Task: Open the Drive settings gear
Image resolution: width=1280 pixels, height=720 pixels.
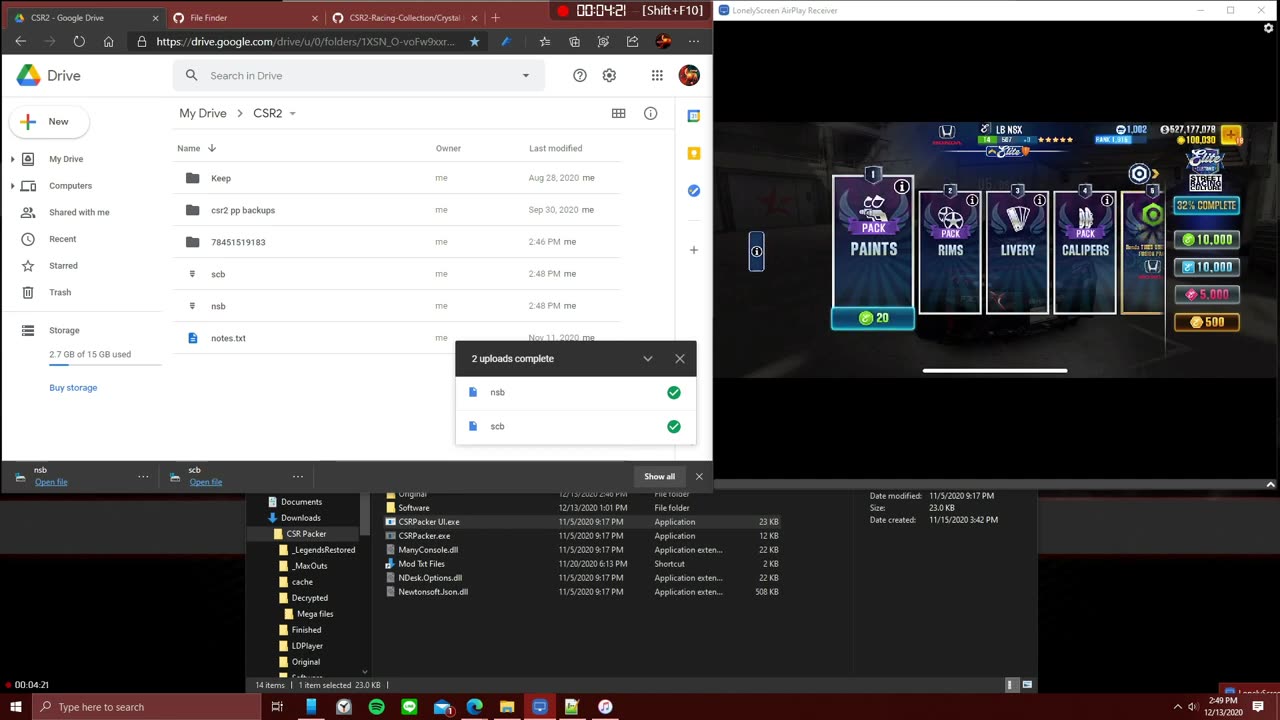Action: point(609,75)
